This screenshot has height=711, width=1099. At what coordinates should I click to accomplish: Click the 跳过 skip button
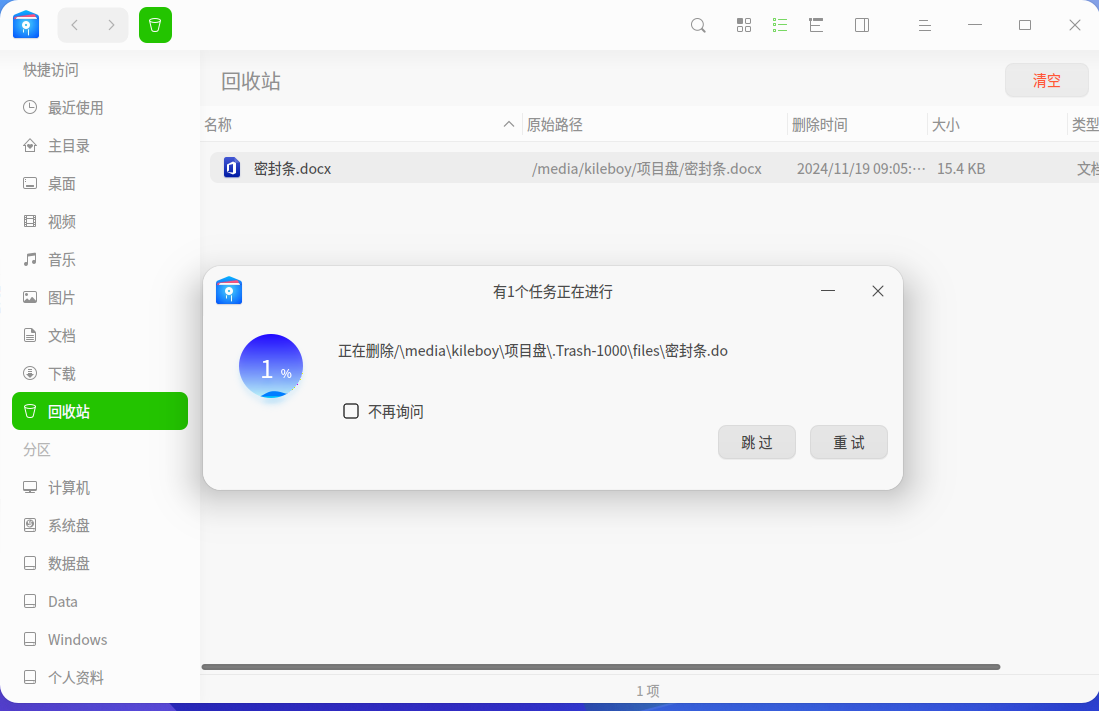coord(757,442)
